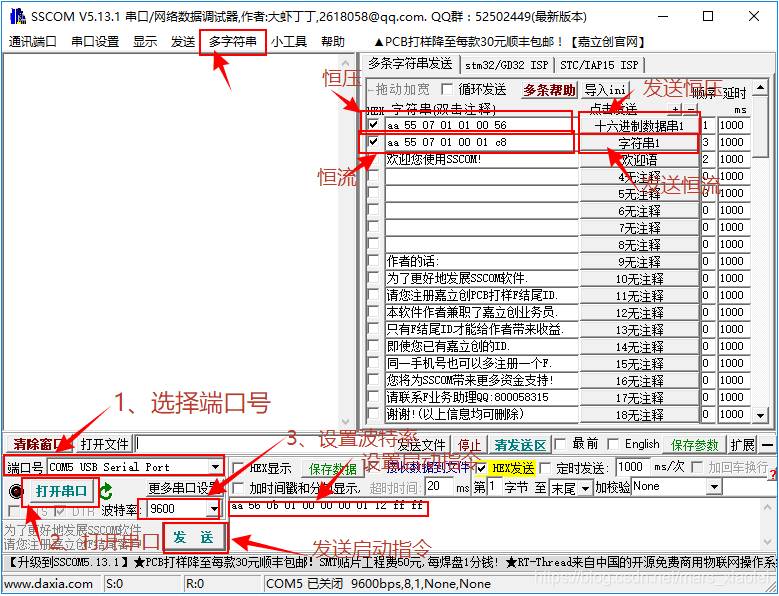Switch to the STC/IAP15 ISP tab
The image size is (779, 596).
[x=599, y=65]
